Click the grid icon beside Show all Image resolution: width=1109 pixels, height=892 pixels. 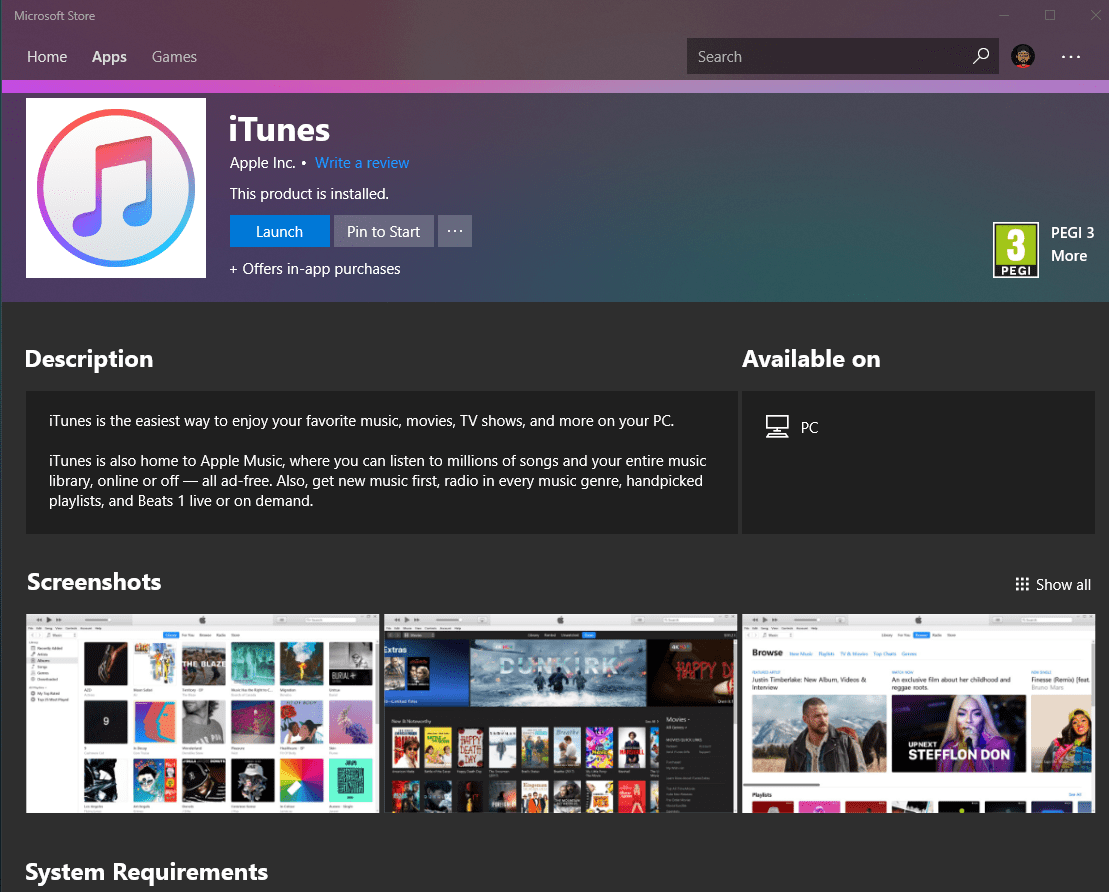click(x=1022, y=584)
